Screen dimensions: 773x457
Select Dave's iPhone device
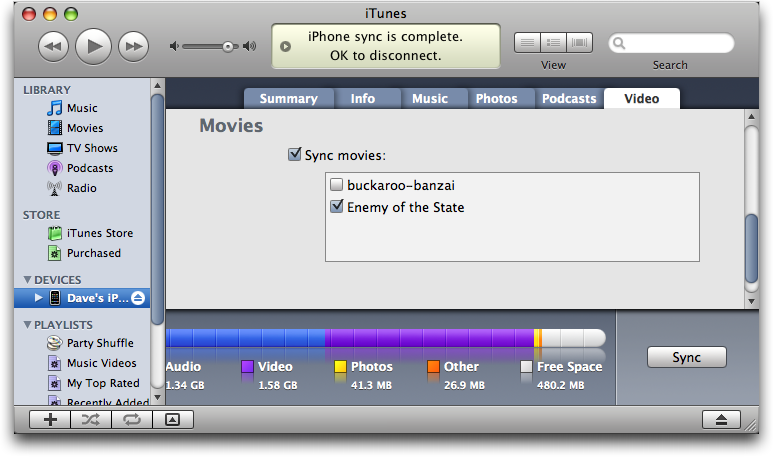pos(82,298)
